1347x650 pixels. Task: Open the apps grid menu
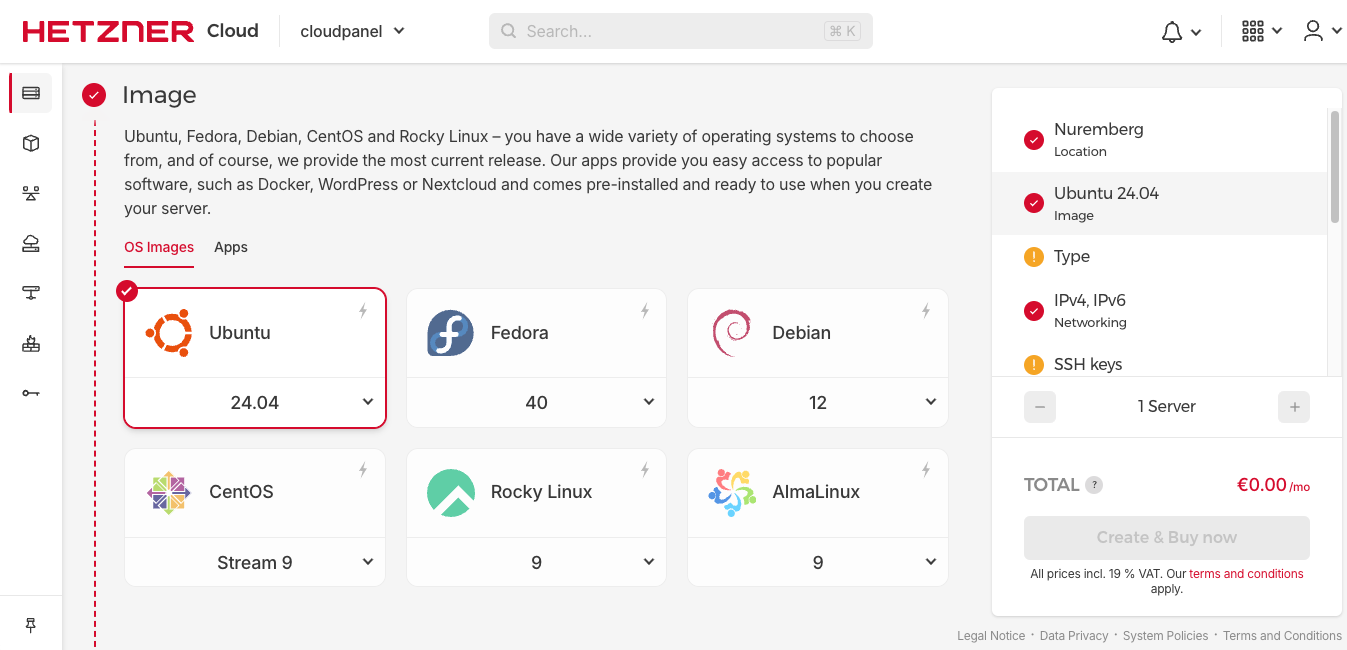tap(1259, 30)
